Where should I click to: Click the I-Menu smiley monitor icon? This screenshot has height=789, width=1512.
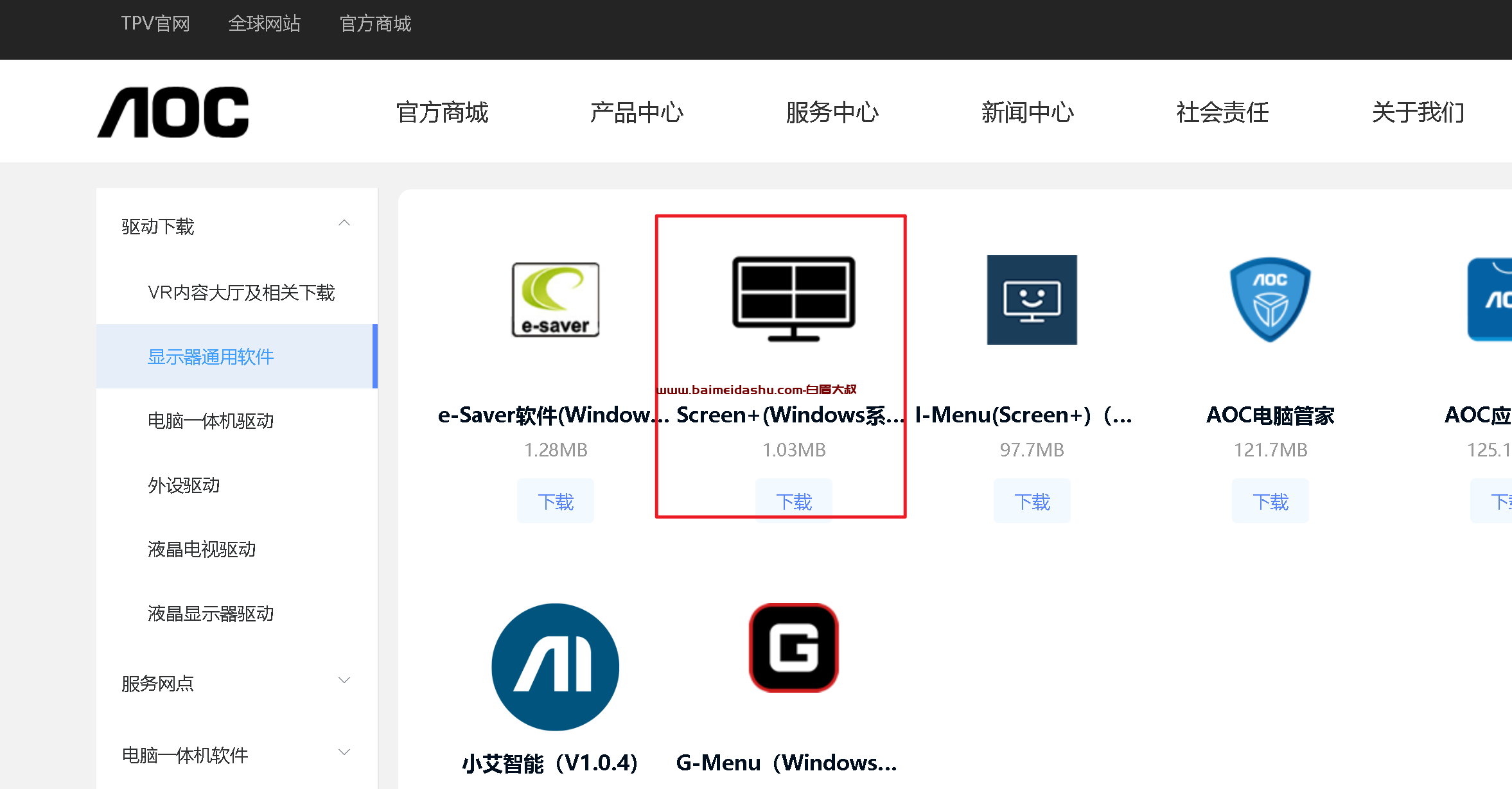1032,299
